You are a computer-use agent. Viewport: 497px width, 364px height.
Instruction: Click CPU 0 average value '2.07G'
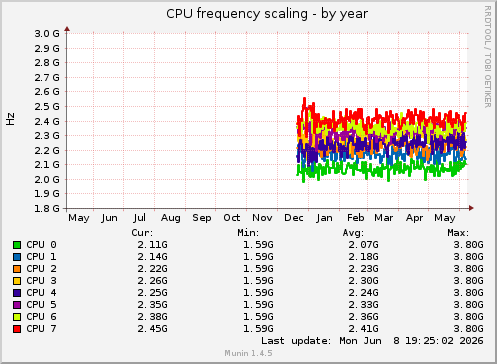364,245
